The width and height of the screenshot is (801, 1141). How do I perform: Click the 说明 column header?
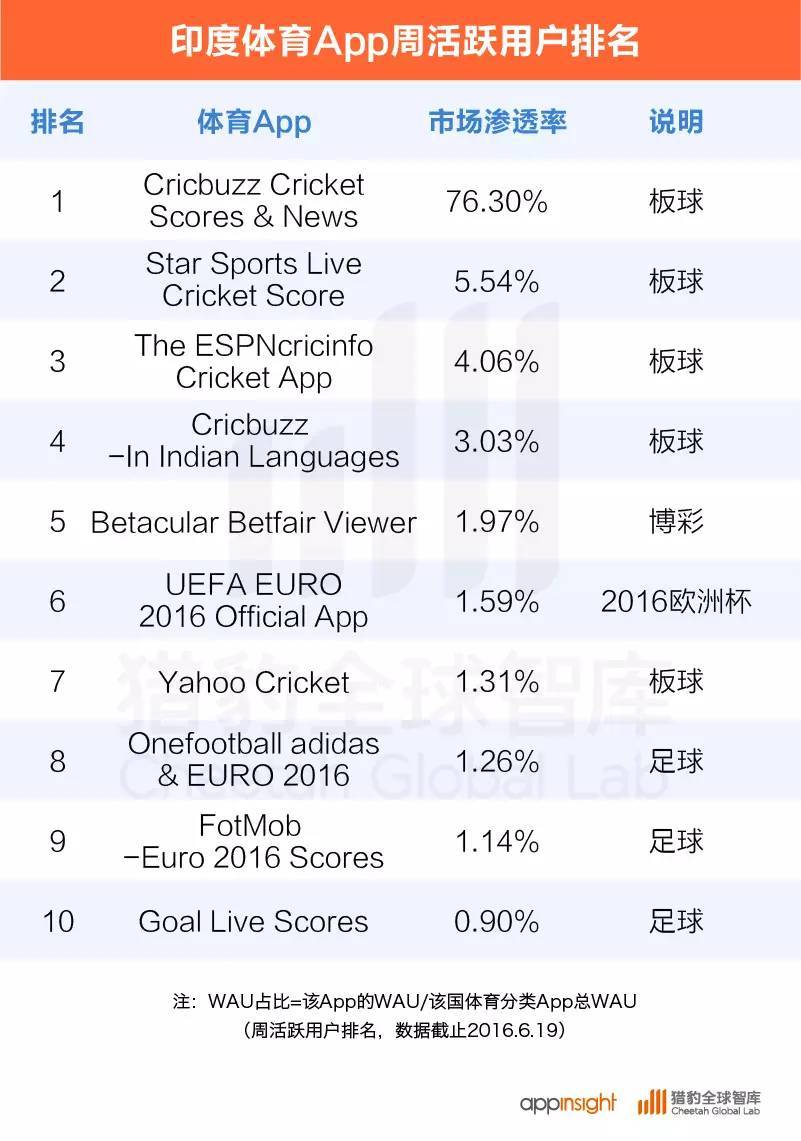676,122
